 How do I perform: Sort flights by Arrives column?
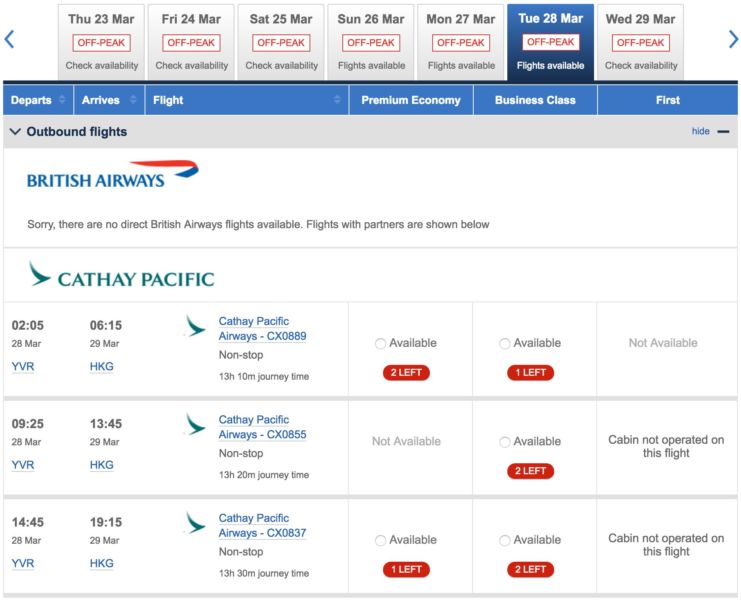tap(109, 100)
